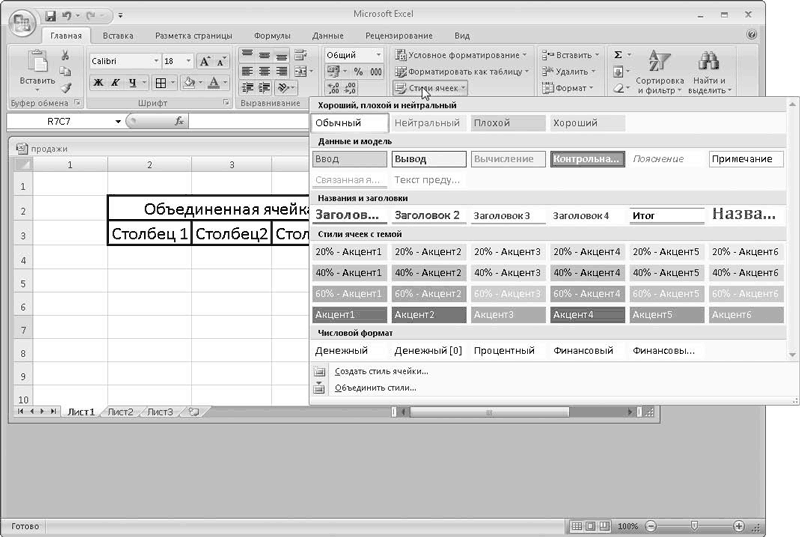This screenshot has height=537, width=800.
Task: Toggle center text alignment
Action: (x=266, y=71)
